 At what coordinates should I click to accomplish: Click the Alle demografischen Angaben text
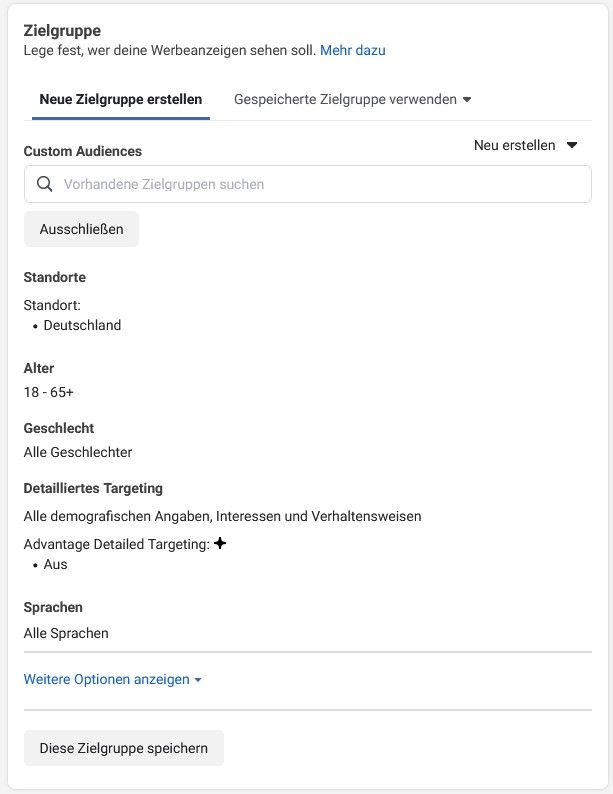click(x=222, y=516)
